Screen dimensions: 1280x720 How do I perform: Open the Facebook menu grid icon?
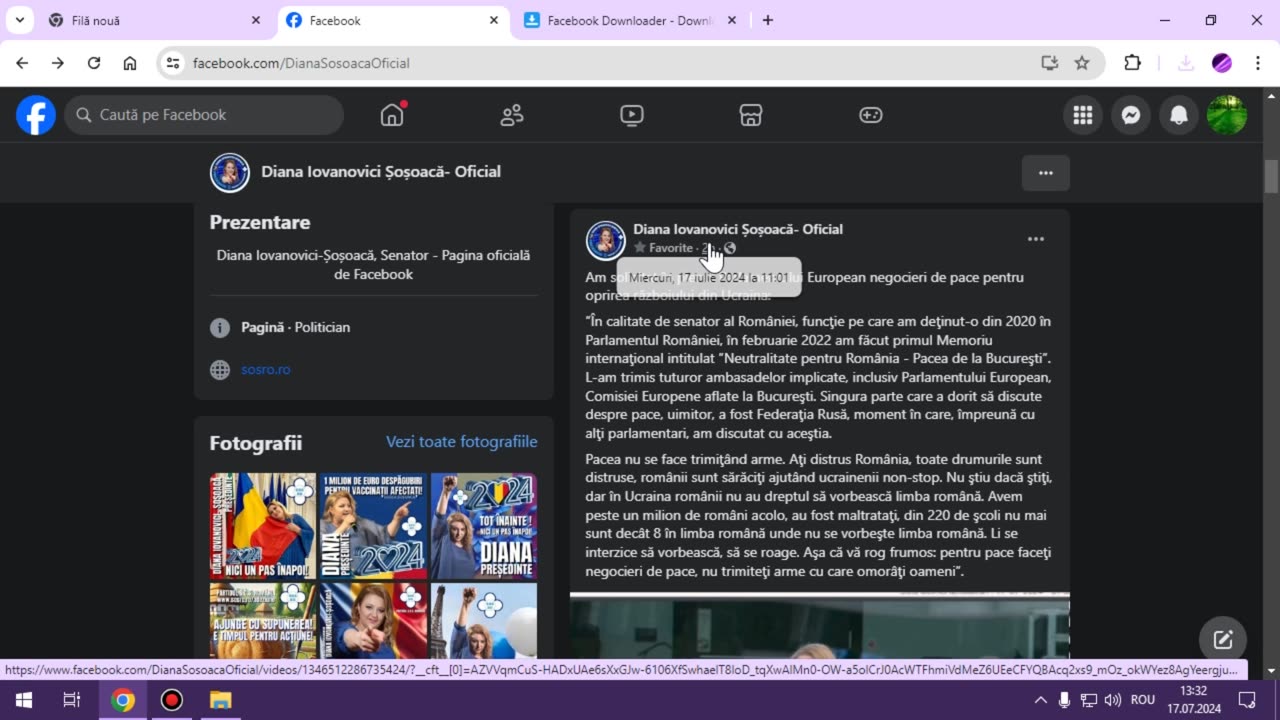click(x=1083, y=115)
